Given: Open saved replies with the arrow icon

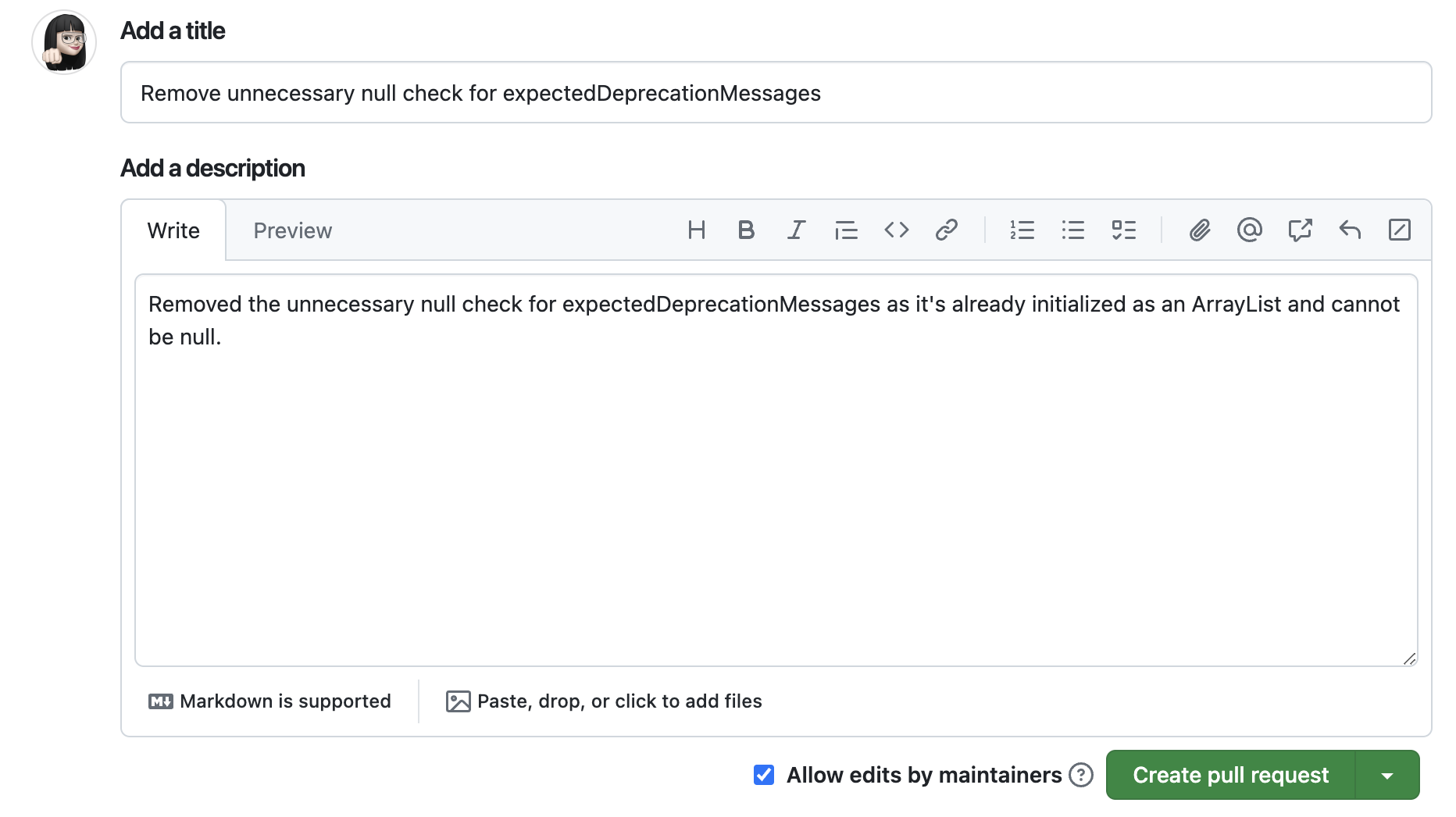Looking at the screenshot, I should click(1350, 230).
